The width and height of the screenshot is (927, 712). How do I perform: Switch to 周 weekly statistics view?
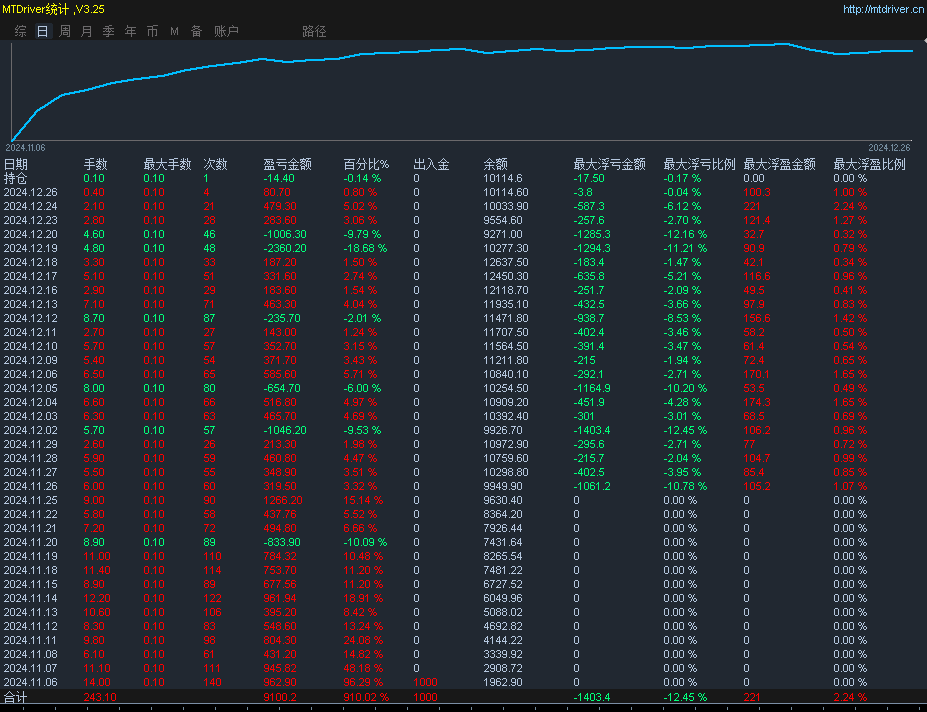click(x=63, y=31)
